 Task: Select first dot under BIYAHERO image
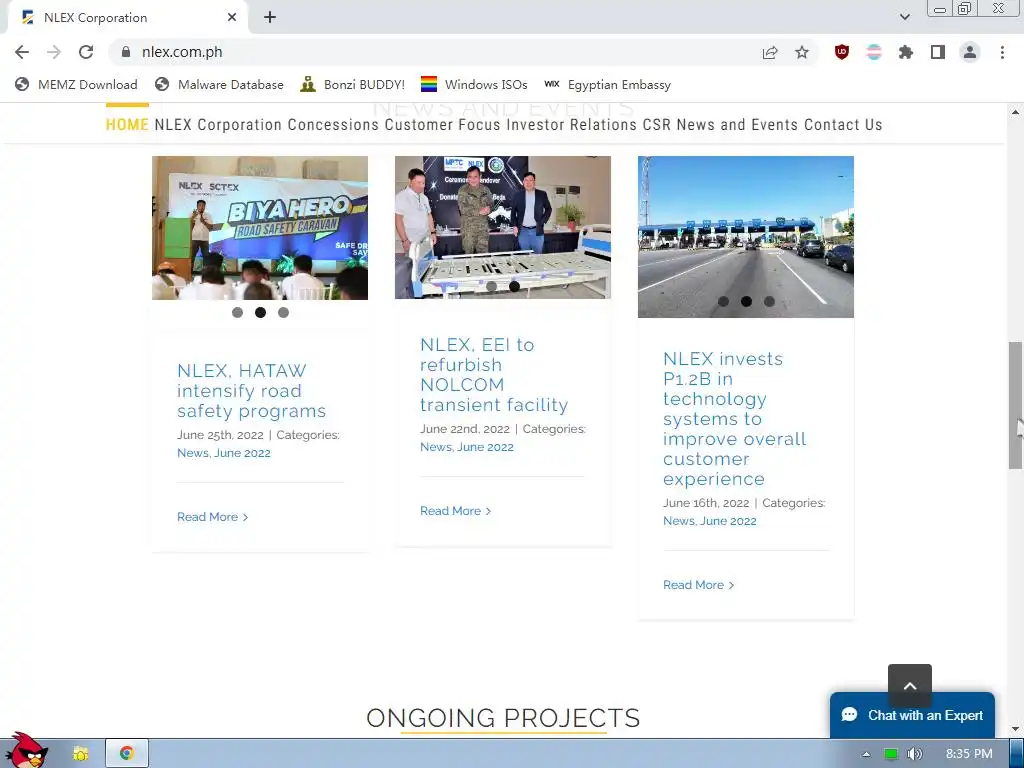[x=238, y=313]
